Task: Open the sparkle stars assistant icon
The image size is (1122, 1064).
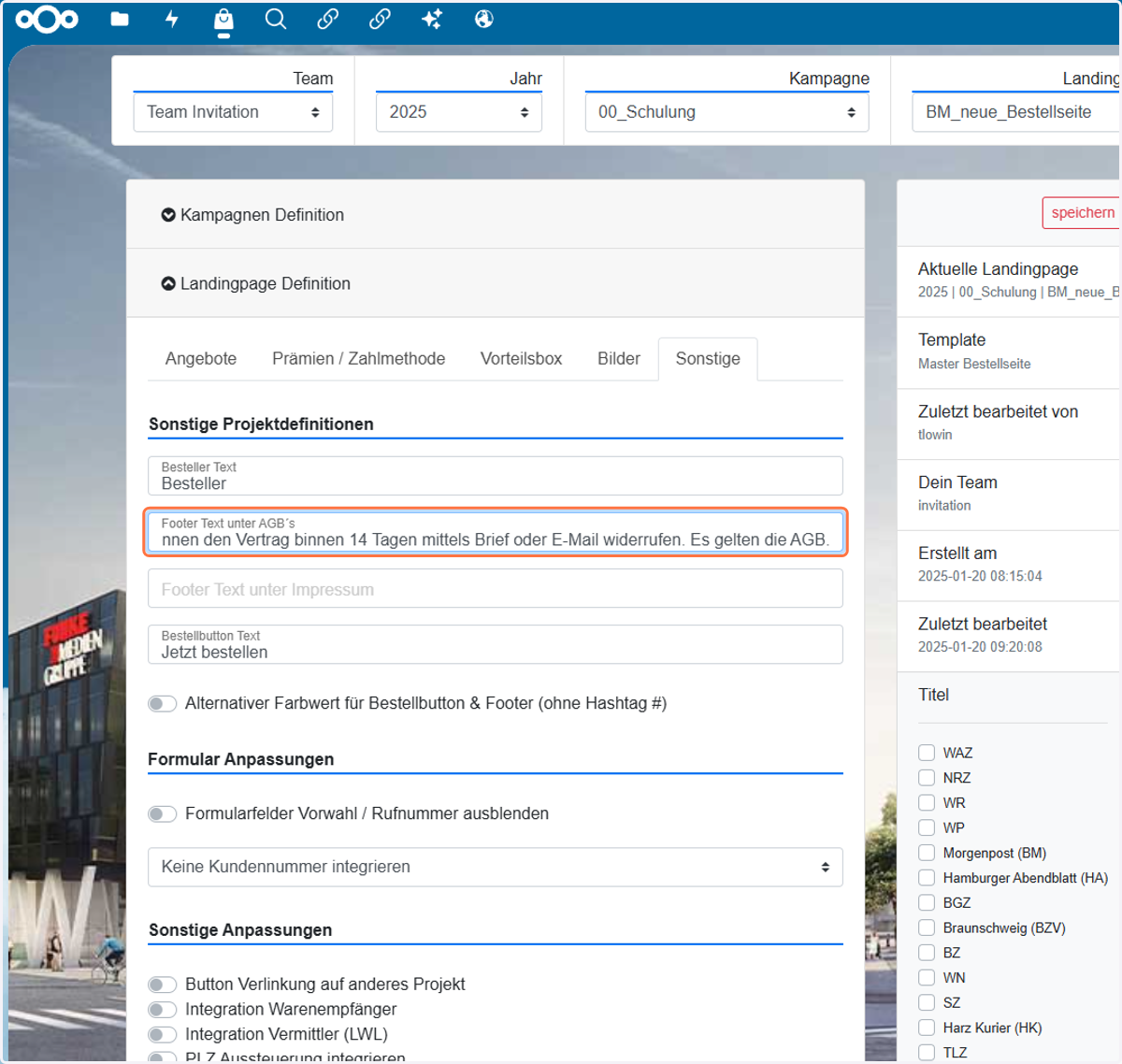Action: coord(432,19)
